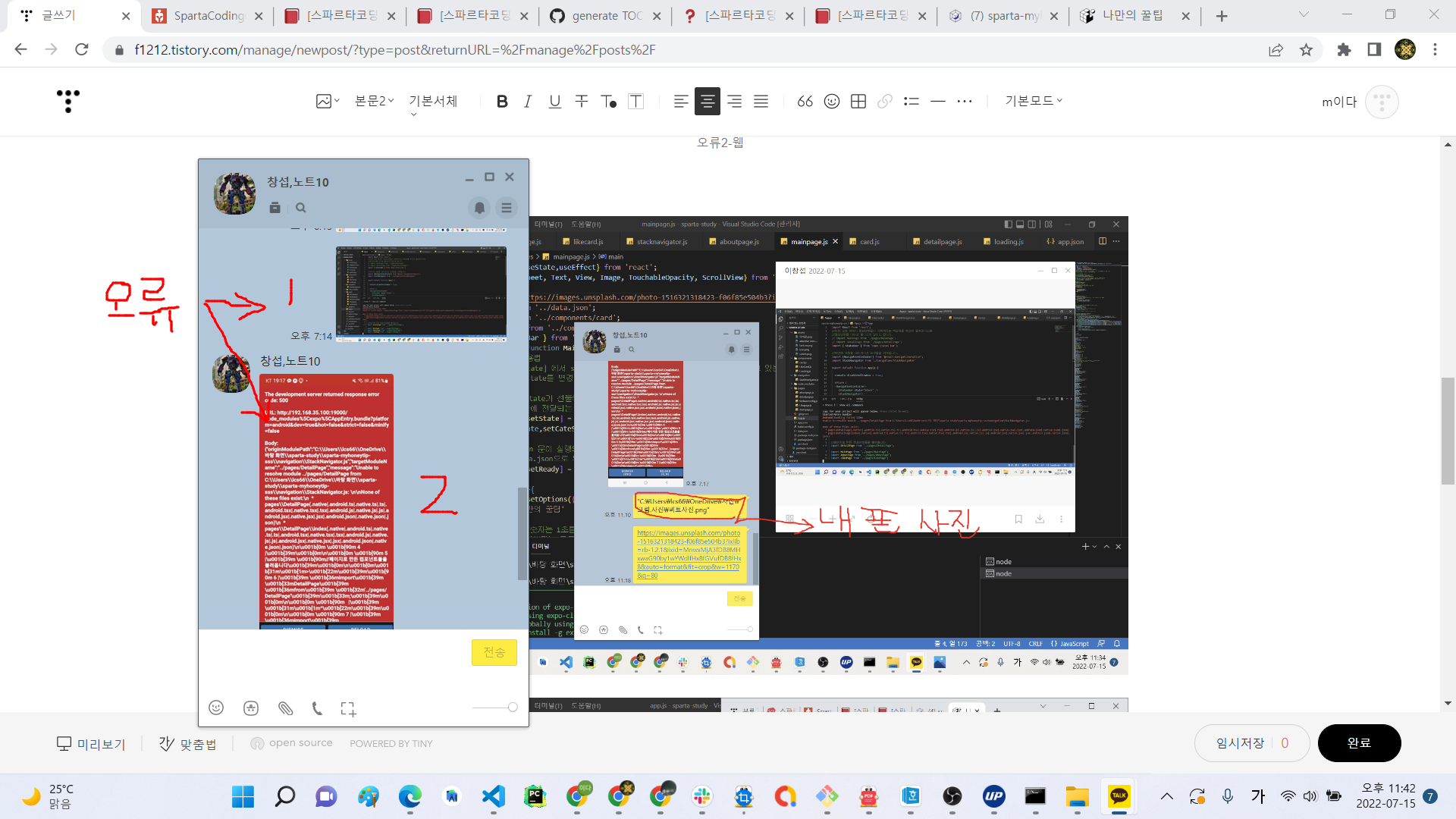Open the emoji picker in editor toolbar
The image size is (1456, 819).
(832, 101)
